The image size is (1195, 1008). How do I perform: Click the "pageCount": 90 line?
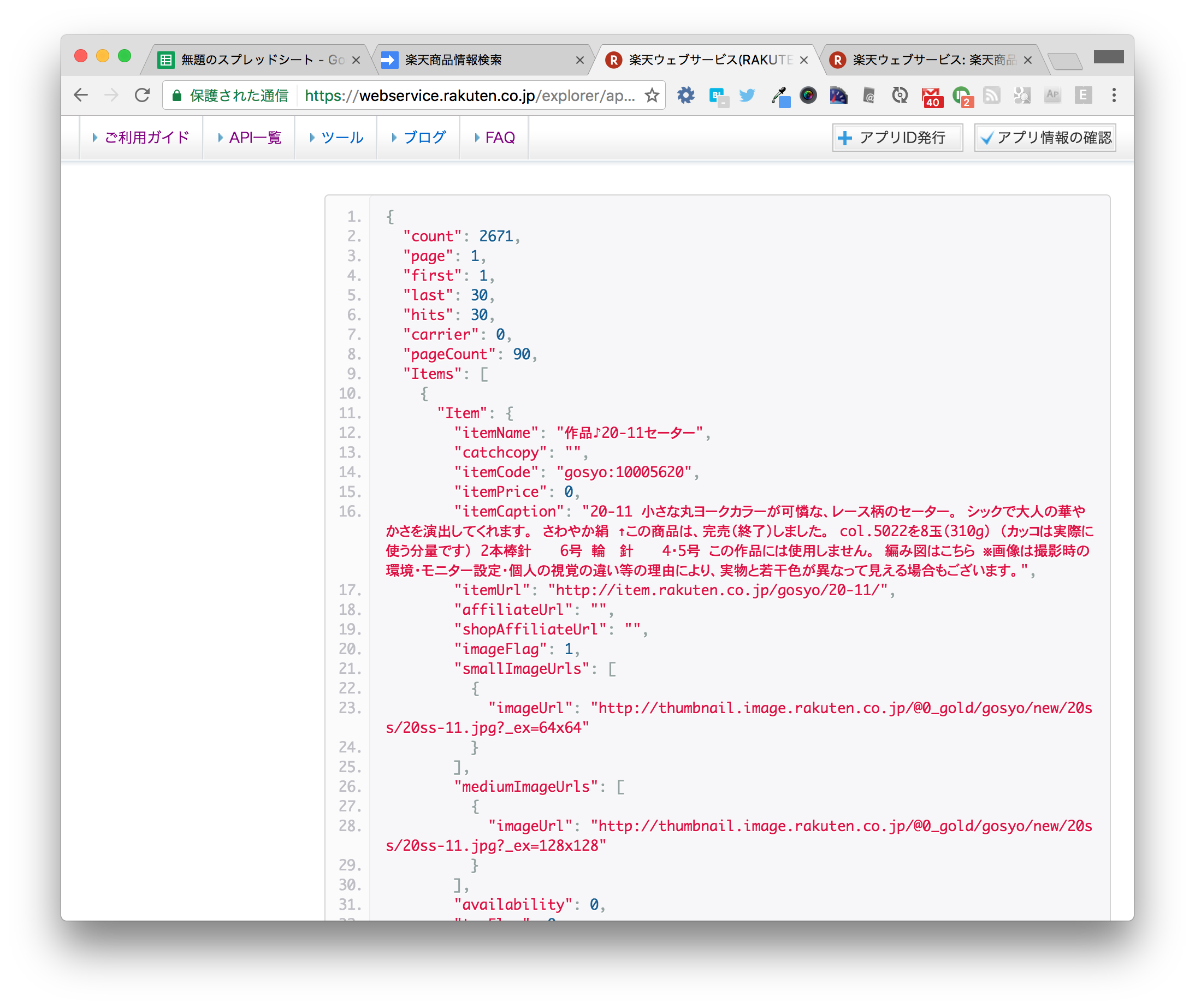[470, 354]
